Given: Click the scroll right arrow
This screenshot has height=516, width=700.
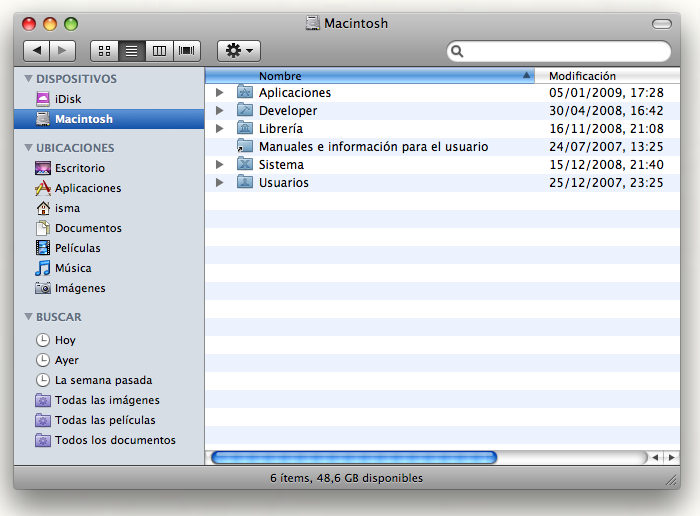Looking at the screenshot, I should (671, 458).
